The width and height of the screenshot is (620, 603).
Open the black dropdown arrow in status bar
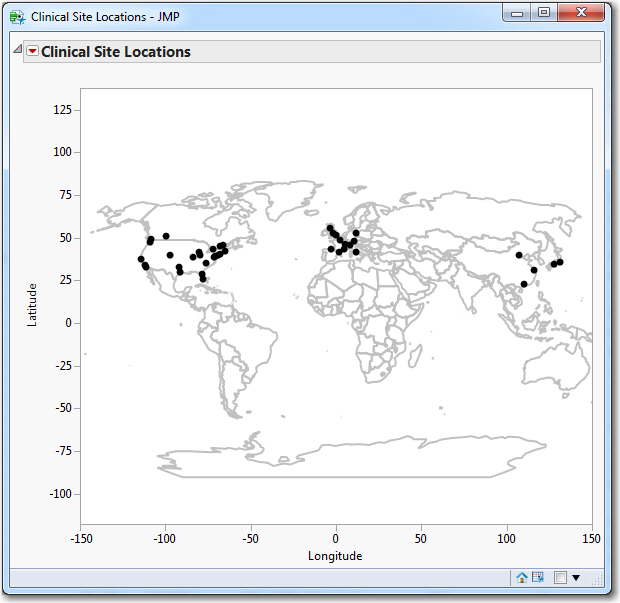click(x=576, y=578)
